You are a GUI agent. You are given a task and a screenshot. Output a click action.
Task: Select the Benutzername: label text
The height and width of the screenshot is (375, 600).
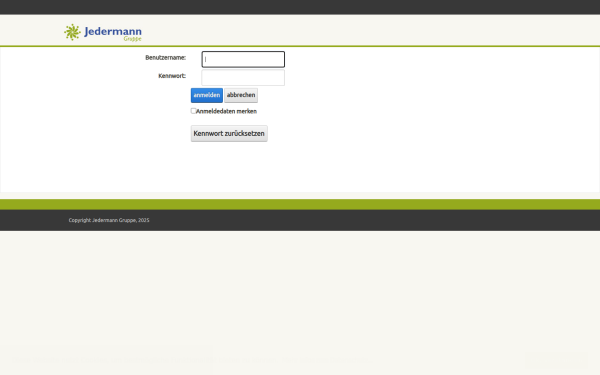(x=166, y=58)
